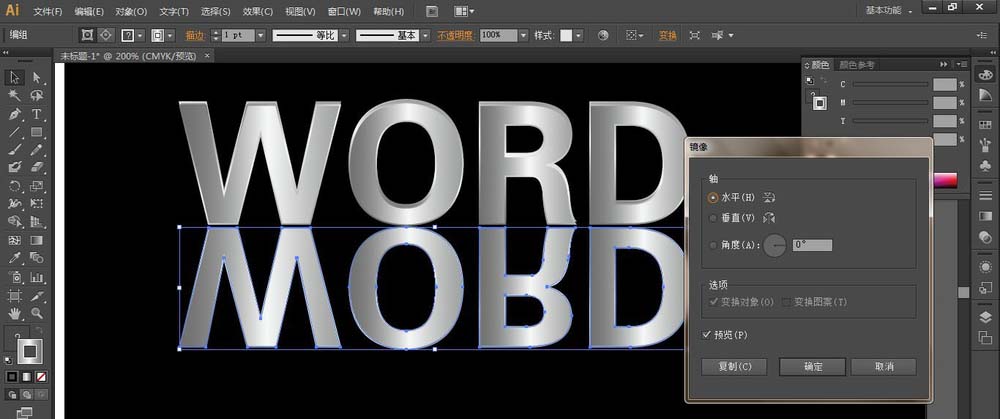Open the Stroke panel icon in dock
The image size is (1000, 419).
coord(985,195)
